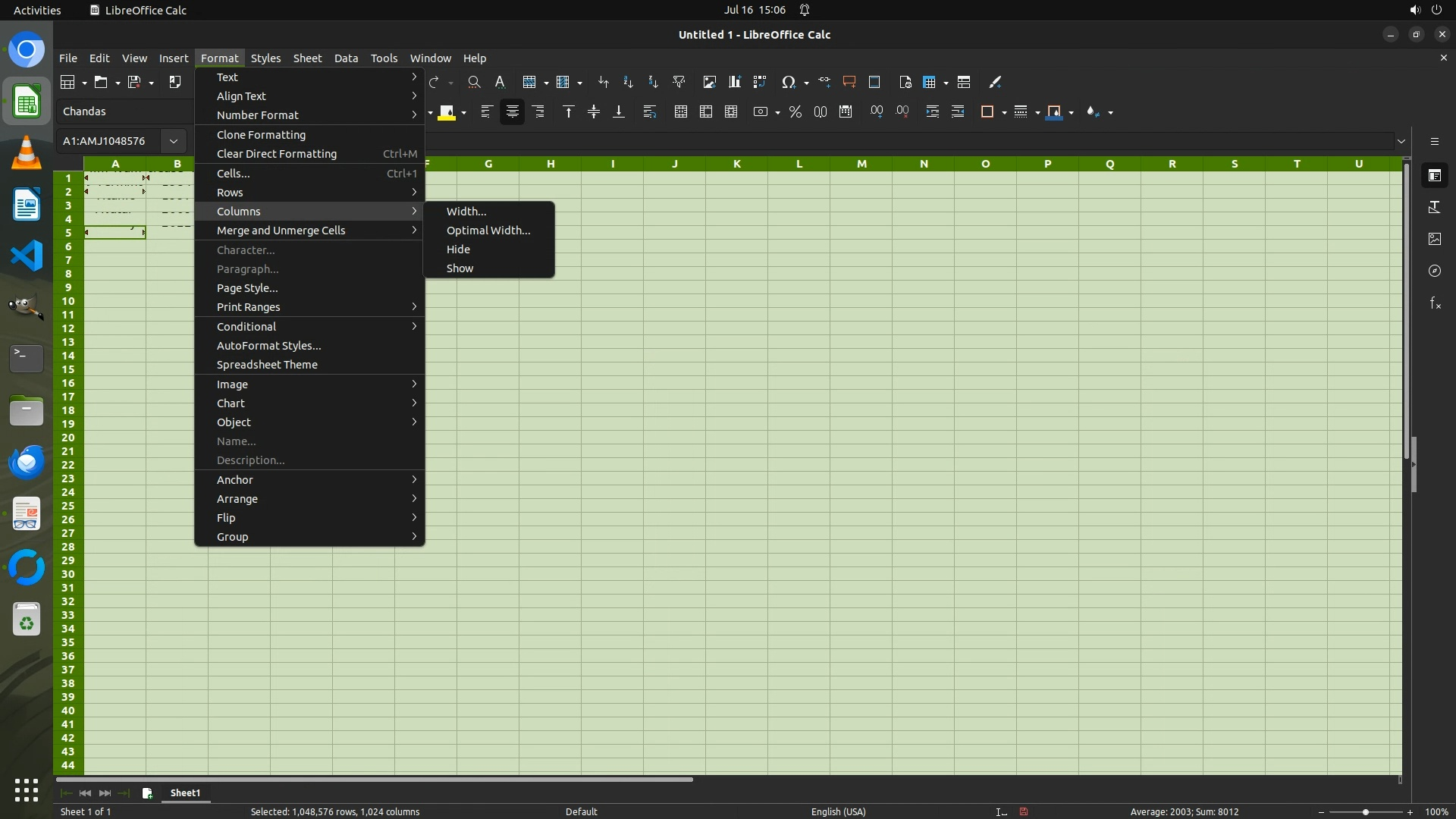Image resolution: width=1456 pixels, height=819 pixels.
Task: Choose Optimal Width from Columns submenu
Action: point(488,231)
